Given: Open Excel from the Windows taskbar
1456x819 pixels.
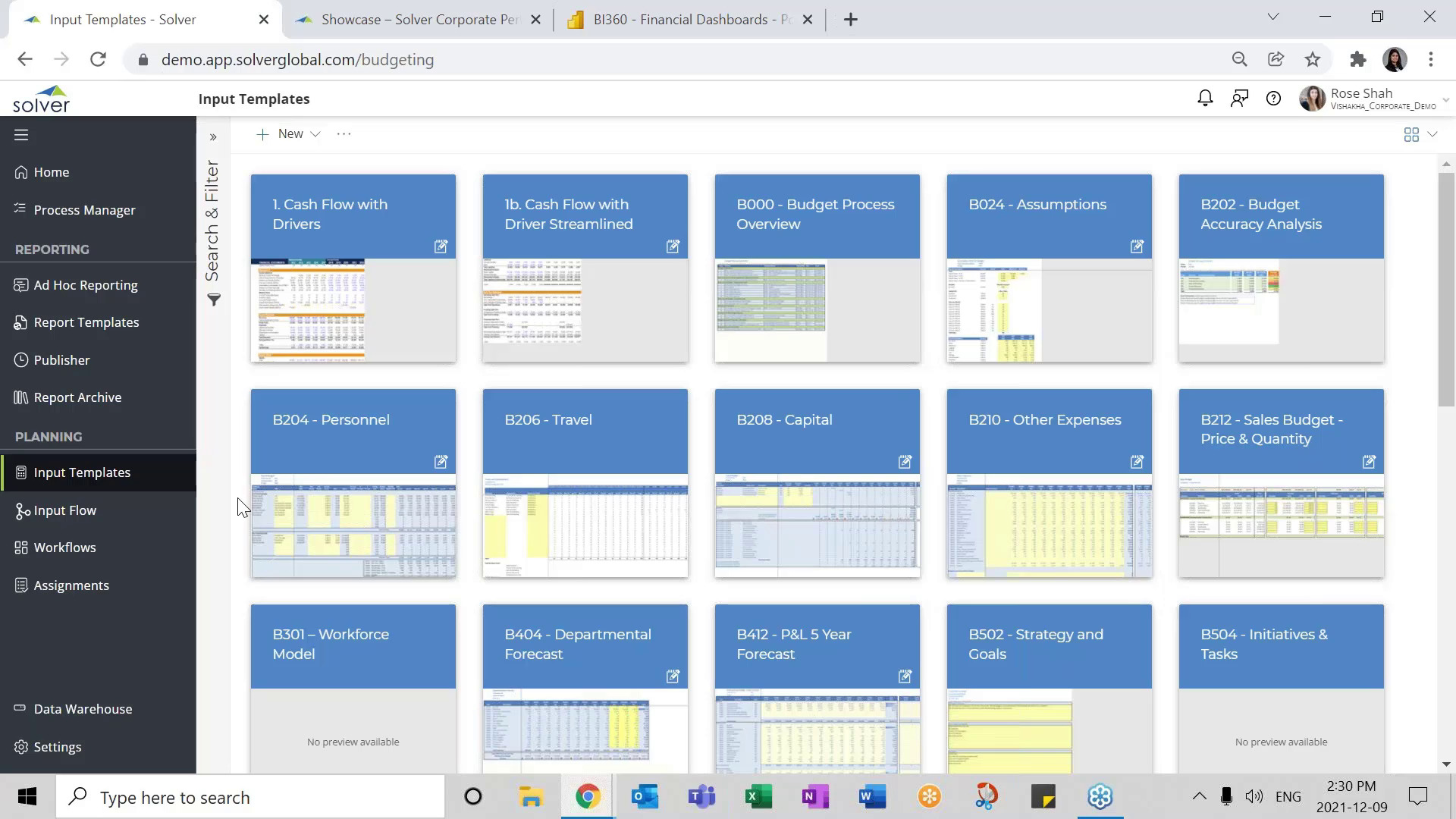Looking at the screenshot, I should pyautogui.click(x=758, y=796).
